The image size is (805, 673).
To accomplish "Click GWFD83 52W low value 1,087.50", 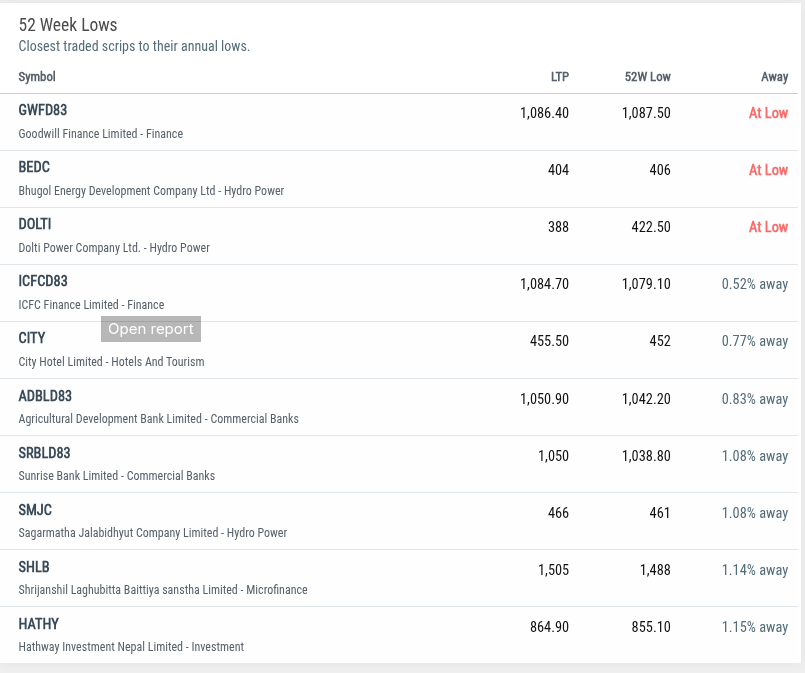I will pos(646,113).
